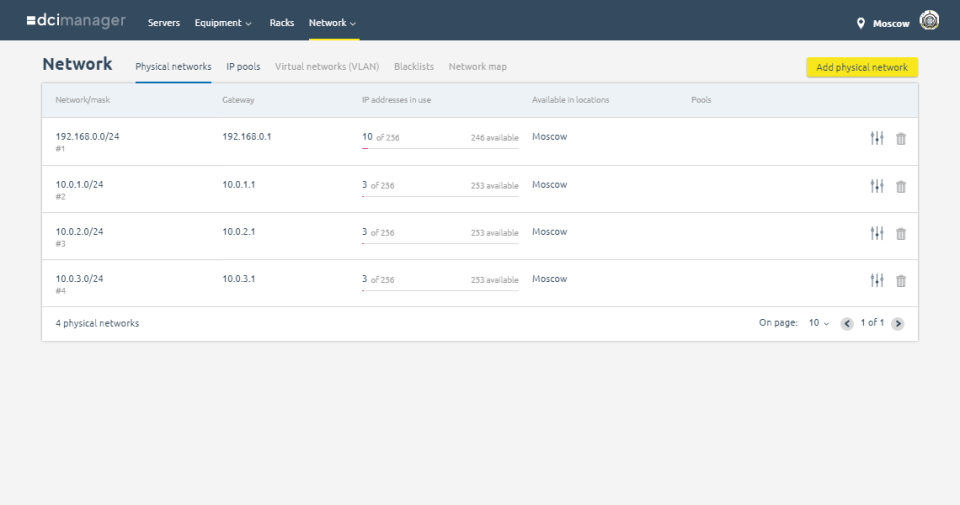Click Moscow location in 10.0.2.0/24 row
This screenshot has width=960, height=505.
pyautogui.click(x=549, y=231)
